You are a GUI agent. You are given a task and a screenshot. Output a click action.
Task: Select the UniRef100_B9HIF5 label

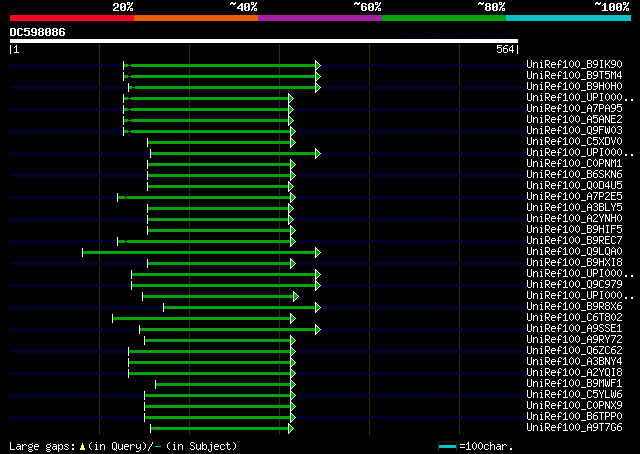click(x=574, y=230)
